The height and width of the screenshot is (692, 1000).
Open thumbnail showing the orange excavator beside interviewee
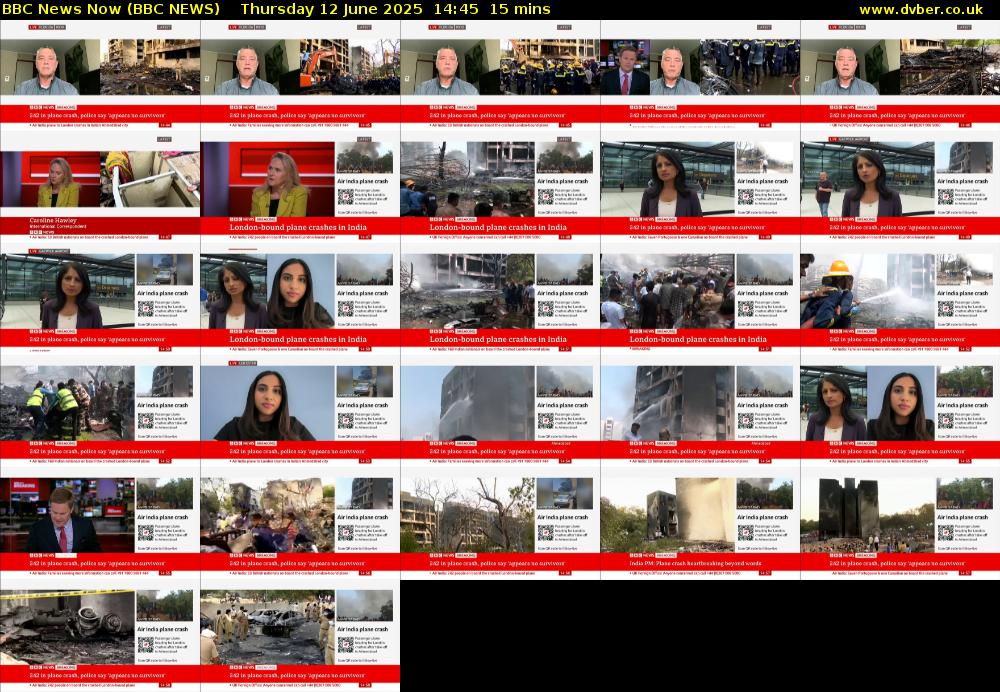click(300, 75)
